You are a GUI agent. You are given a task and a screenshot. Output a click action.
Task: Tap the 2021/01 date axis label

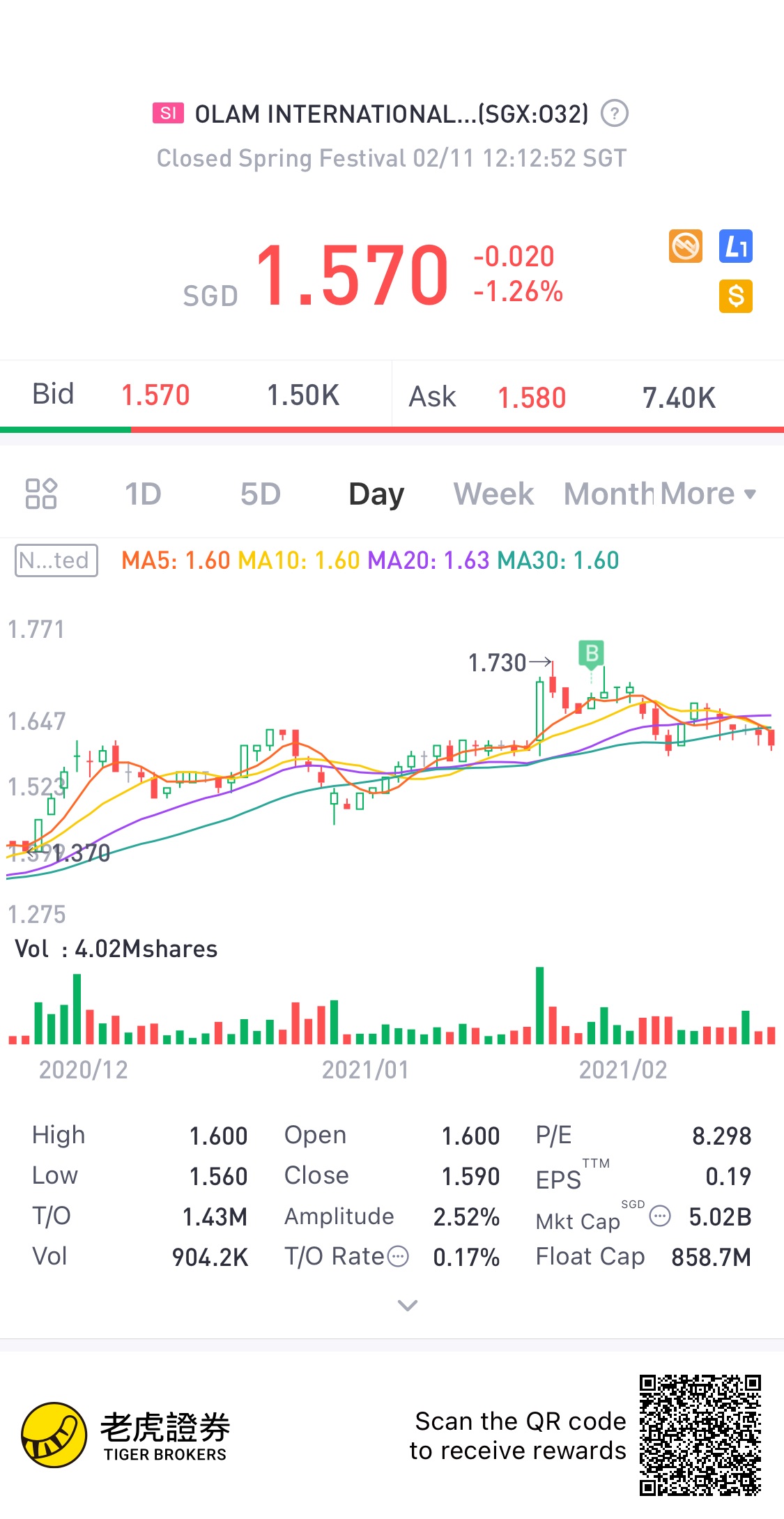click(365, 1069)
